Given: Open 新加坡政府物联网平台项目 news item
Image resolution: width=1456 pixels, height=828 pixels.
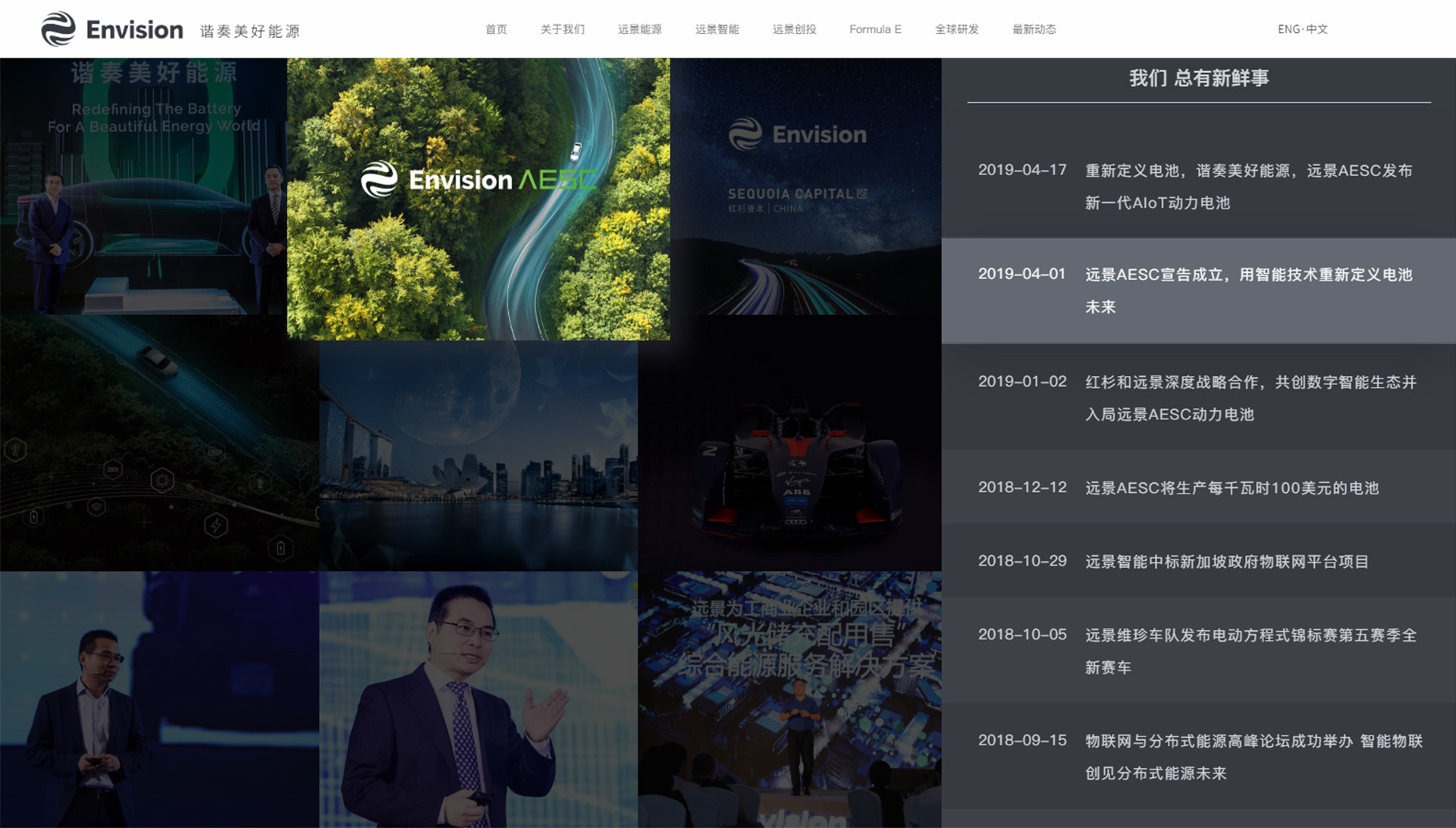Looking at the screenshot, I should (x=1226, y=562).
